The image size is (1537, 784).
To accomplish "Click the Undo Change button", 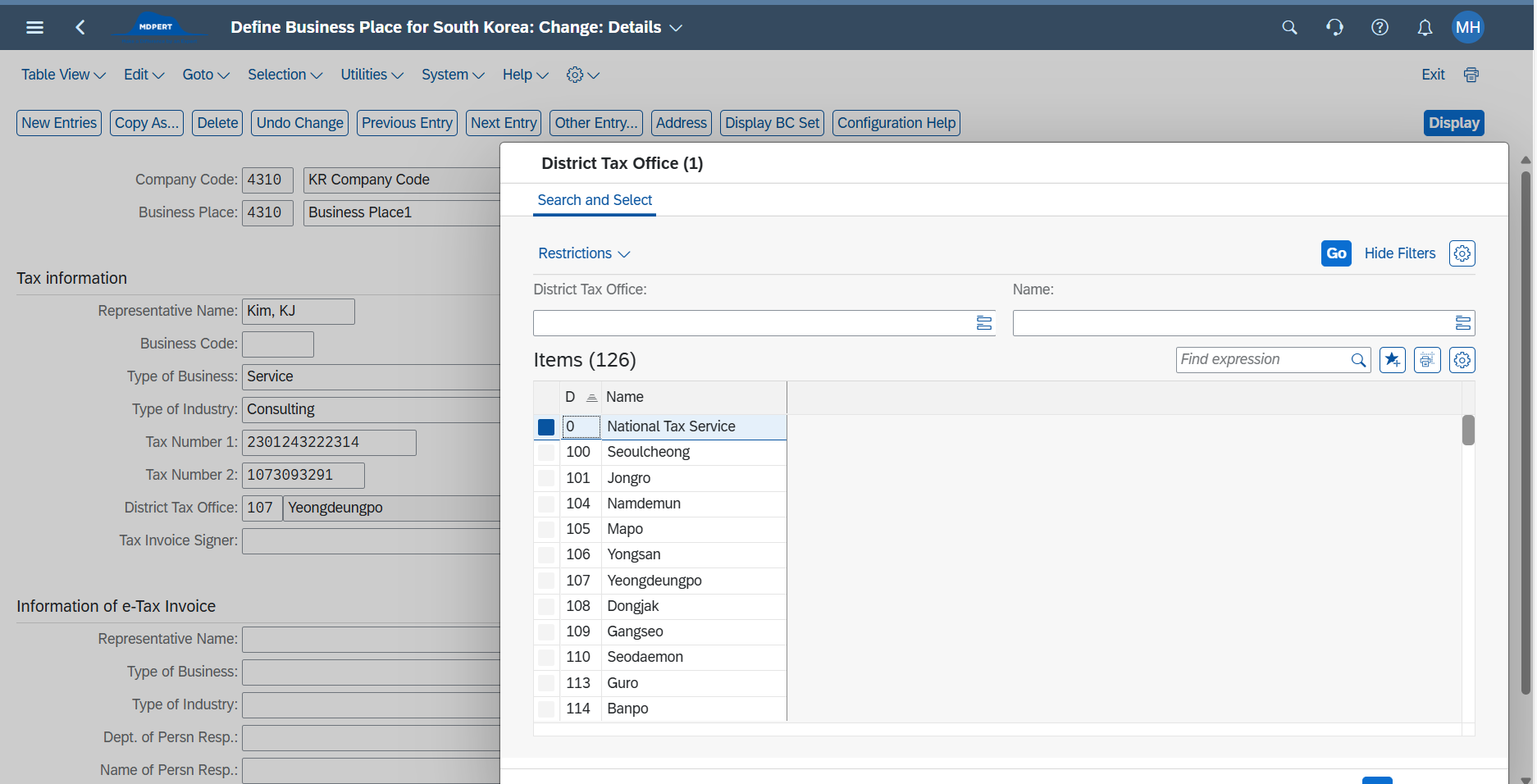I will click(300, 123).
